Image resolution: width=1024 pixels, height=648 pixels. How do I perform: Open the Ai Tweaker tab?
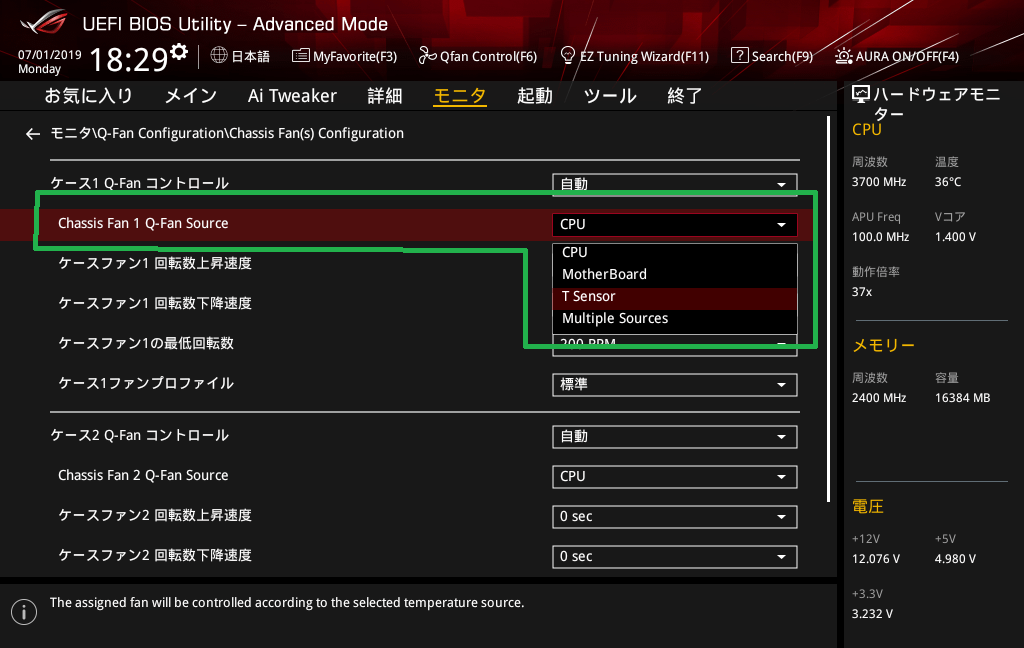click(292, 96)
